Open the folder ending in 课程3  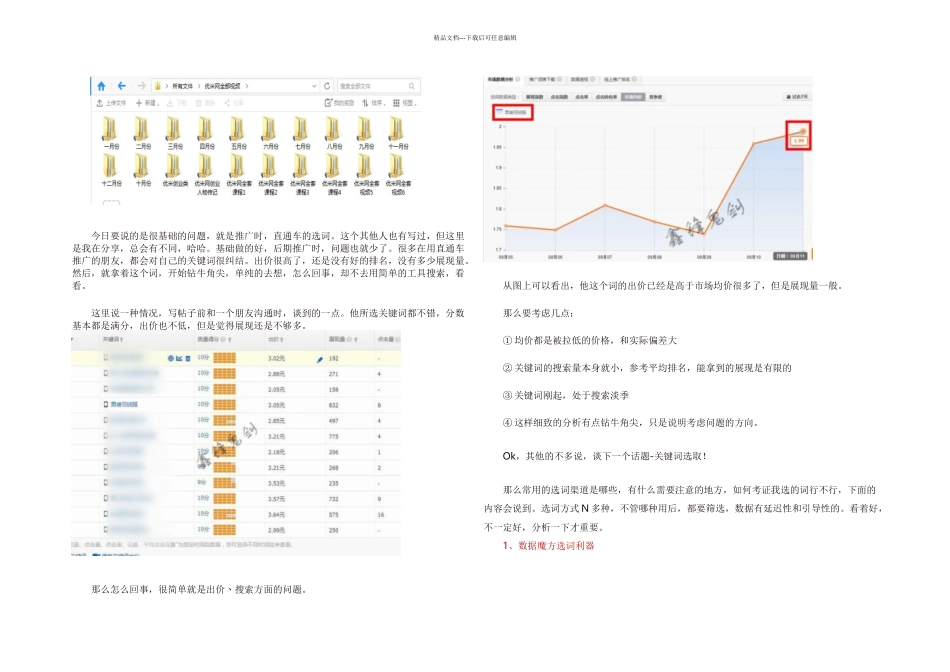302,174
